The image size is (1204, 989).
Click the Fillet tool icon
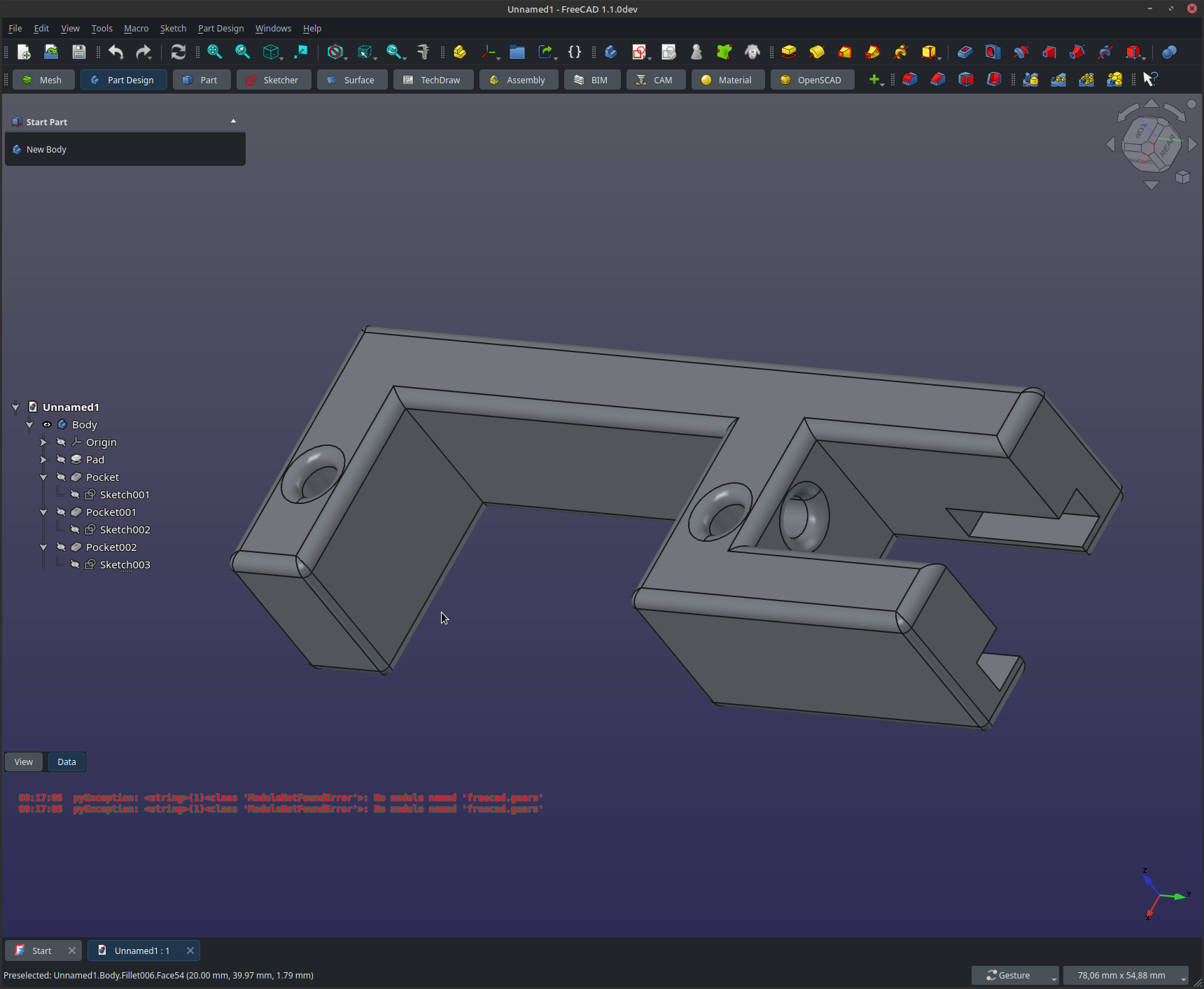909,80
